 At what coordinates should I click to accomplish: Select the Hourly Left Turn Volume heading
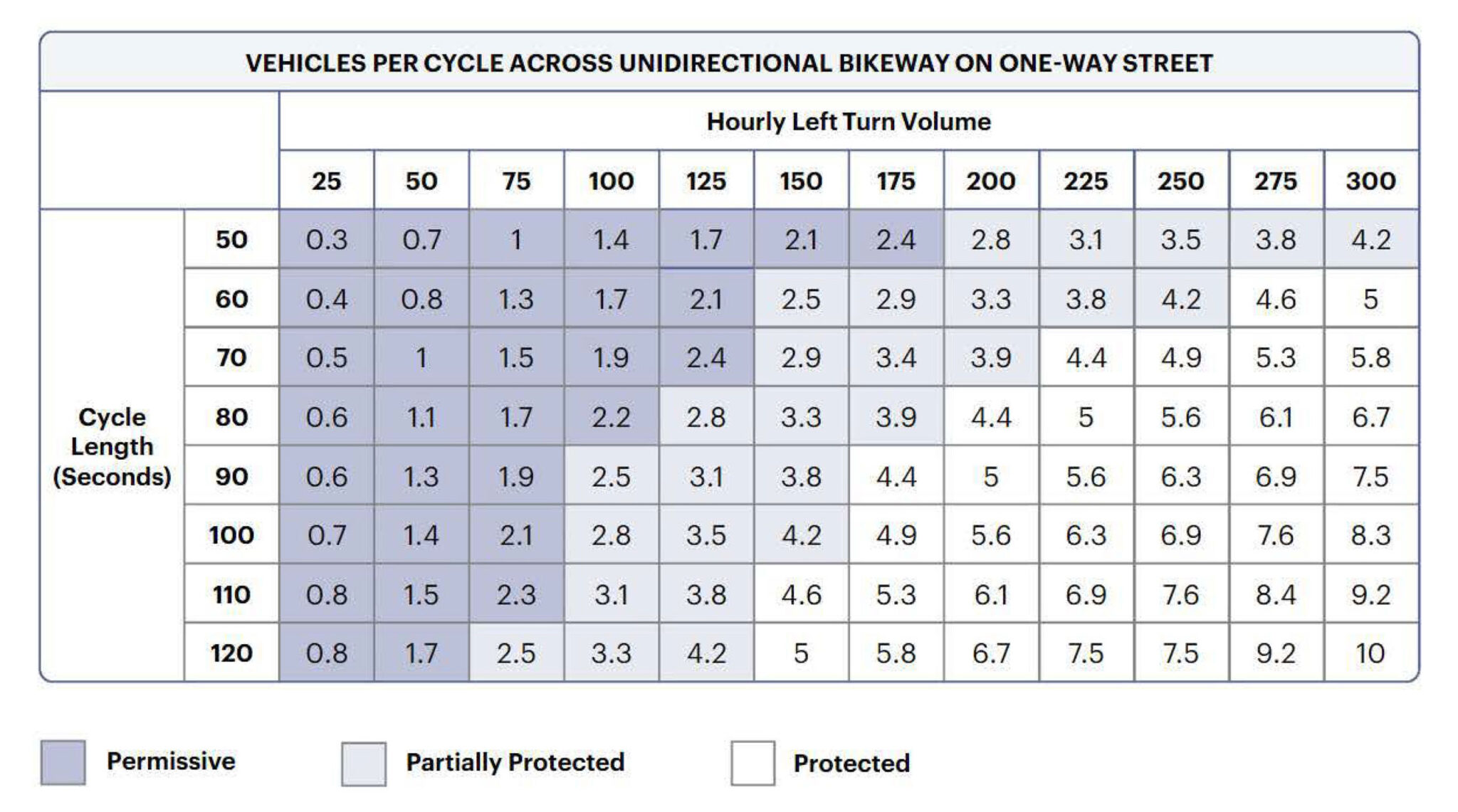coord(849,122)
